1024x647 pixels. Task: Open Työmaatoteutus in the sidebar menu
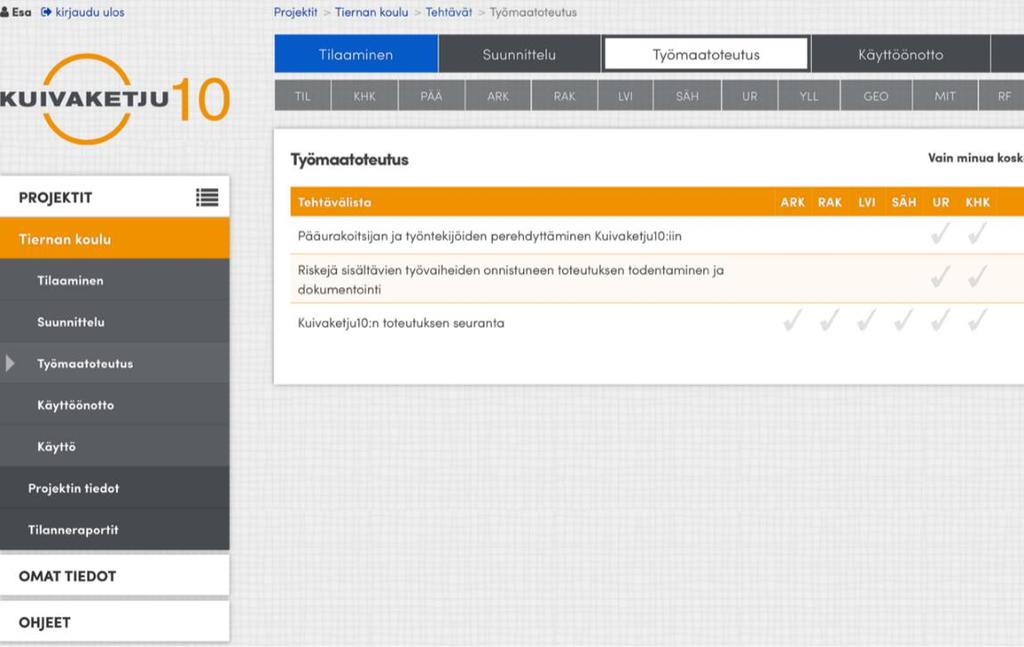click(115, 364)
